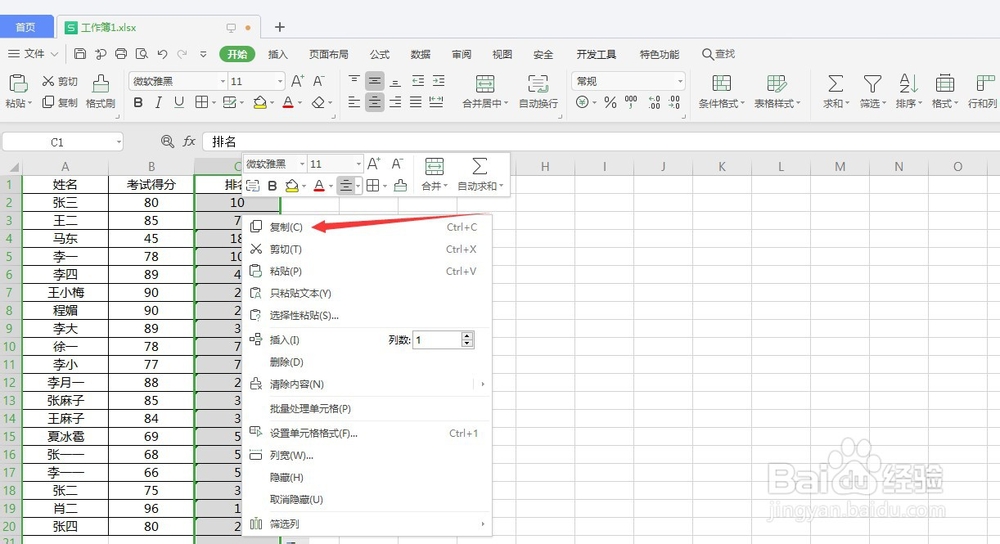
Task: Switch to the 公式 ribbon tab
Action: (379, 54)
